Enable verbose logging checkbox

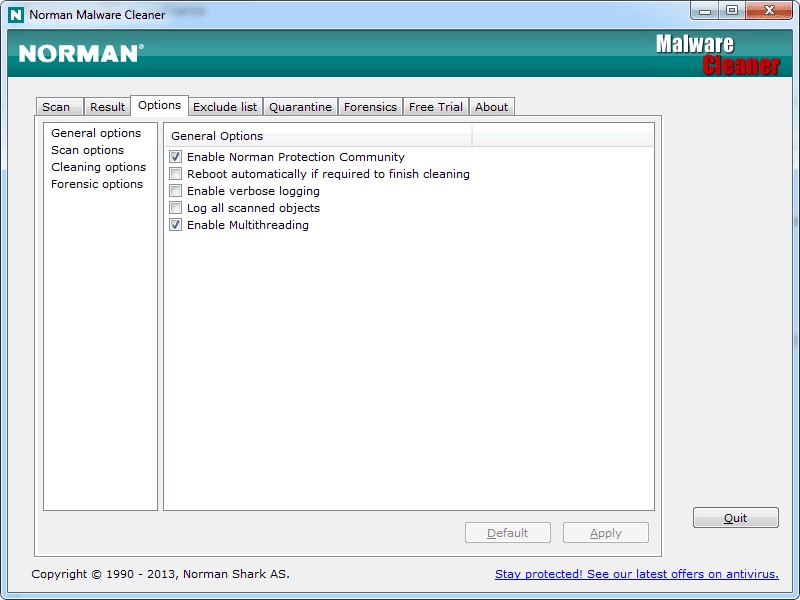click(x=176, y=191)
